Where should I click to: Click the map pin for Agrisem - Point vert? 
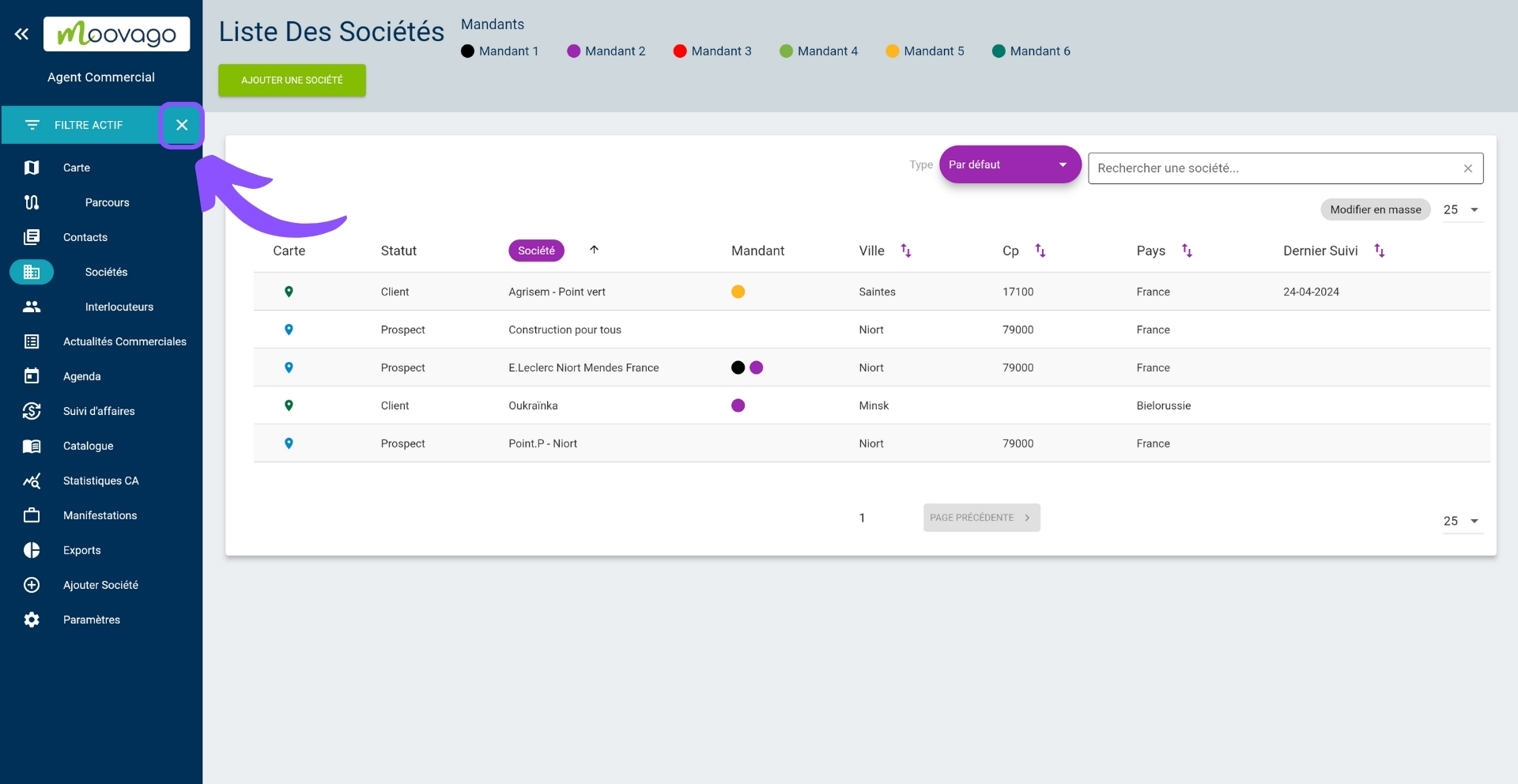pyautogui.click(x=289, y=292)
